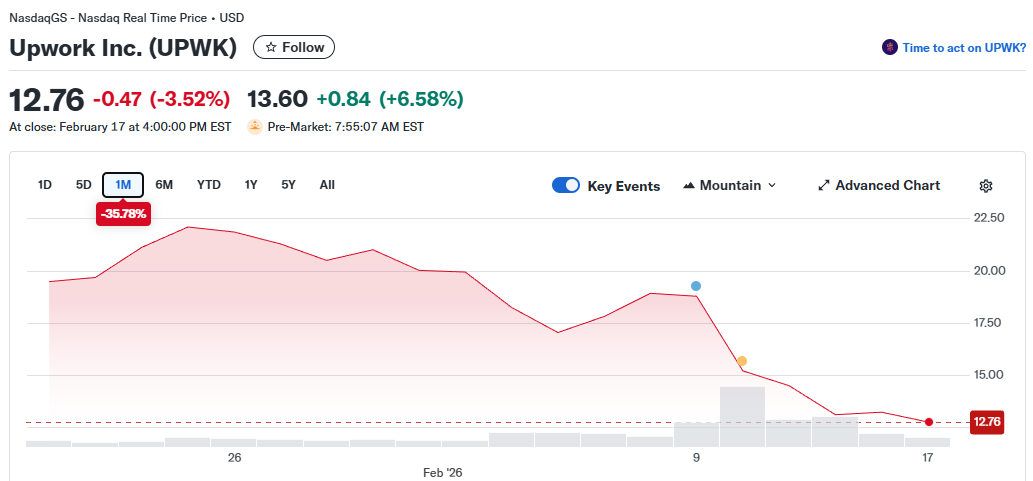This screenshot has height=481, width=1033.
Task: Click the star icon in Follow button
Action: [x=271, y=48]
